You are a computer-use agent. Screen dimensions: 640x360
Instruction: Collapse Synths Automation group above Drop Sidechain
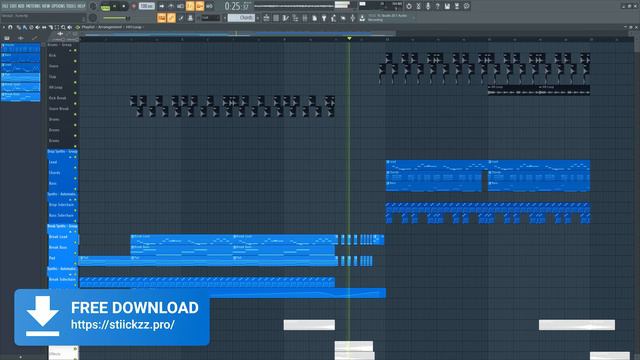(x=70, y=200)
